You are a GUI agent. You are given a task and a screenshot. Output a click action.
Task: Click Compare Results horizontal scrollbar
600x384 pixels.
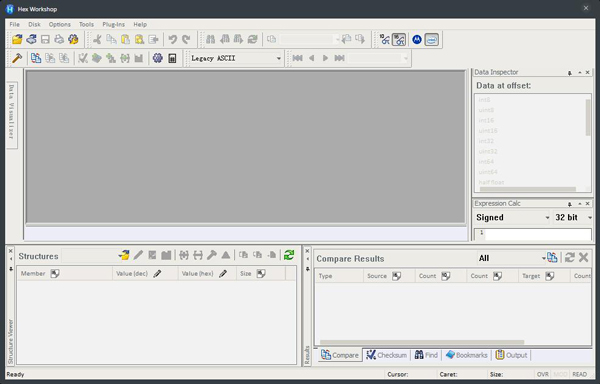tap(422, 342)
